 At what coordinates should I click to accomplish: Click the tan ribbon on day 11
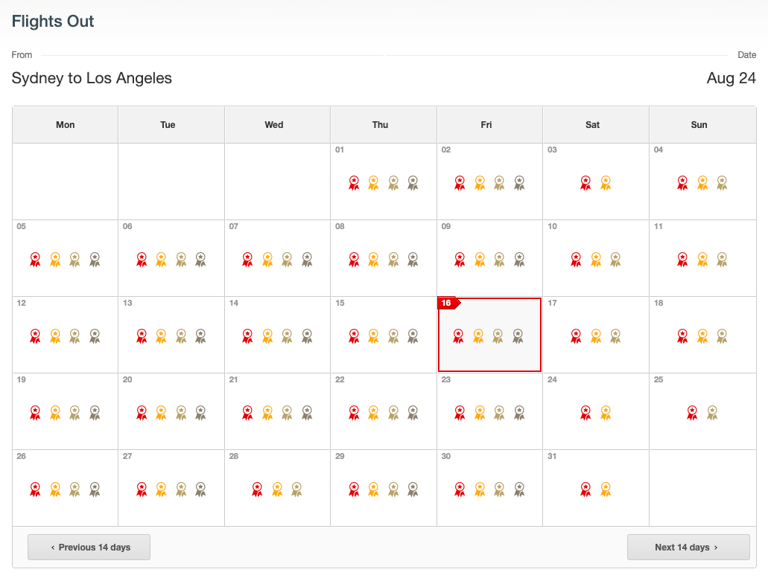(x=722, y=259)
